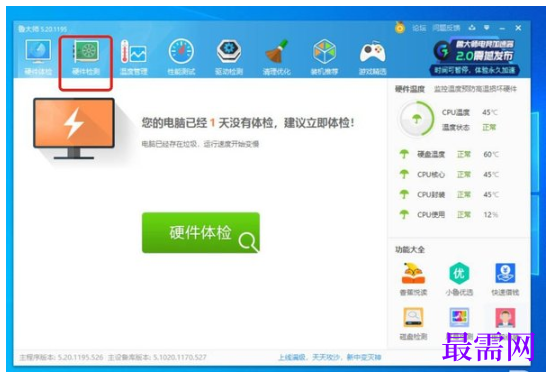
Task: Click the gold medal icon in title bar
Action: [400, 28]
